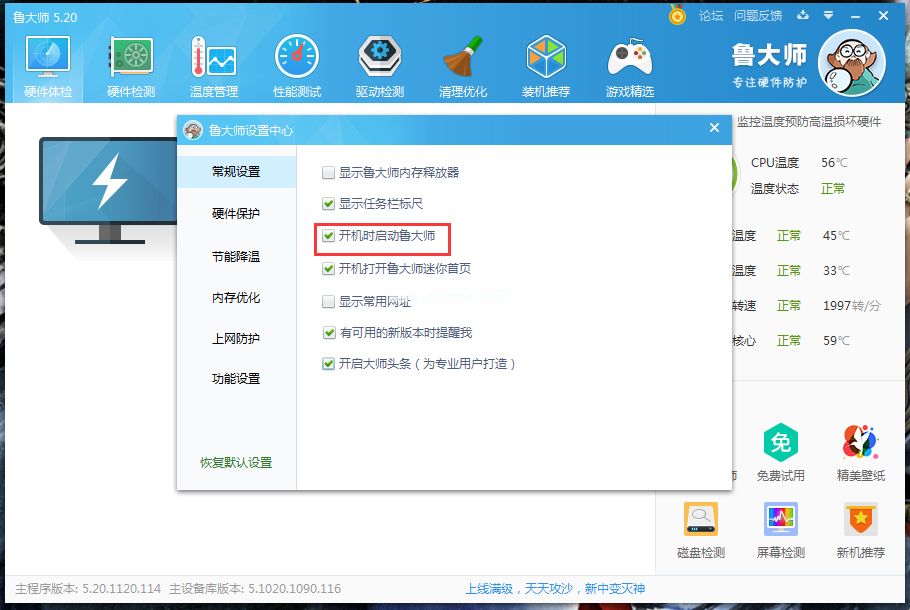The image size is (910, 610).
Task: Run 磁盘检测 disk detection
Action: click(700, 528)
